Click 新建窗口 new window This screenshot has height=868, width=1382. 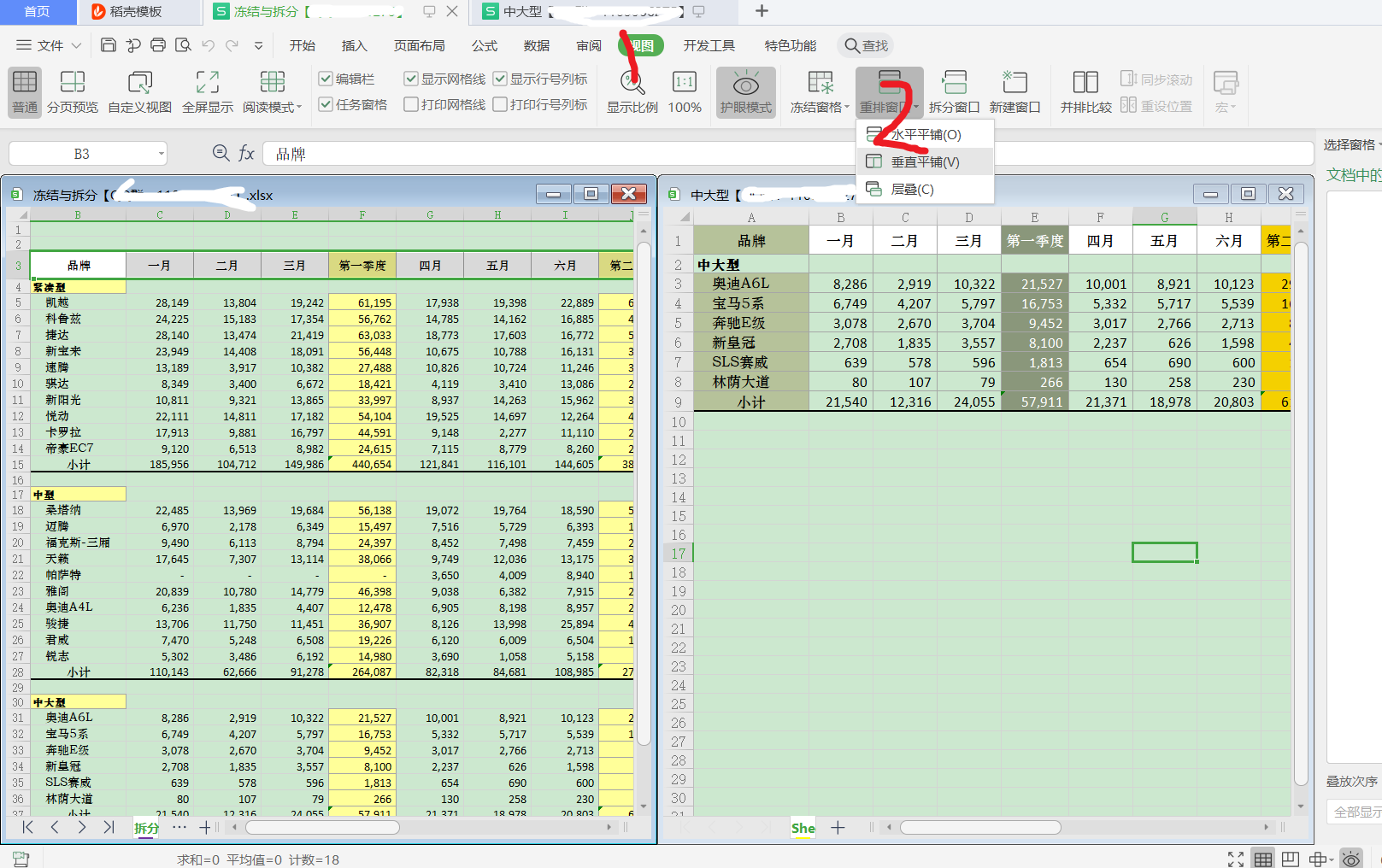[x=1014, y=91]
